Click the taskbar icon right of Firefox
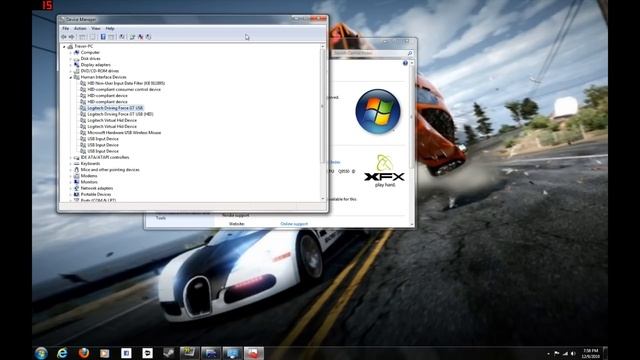This screenshot has width=640, height=360. (x=104, y=353)
